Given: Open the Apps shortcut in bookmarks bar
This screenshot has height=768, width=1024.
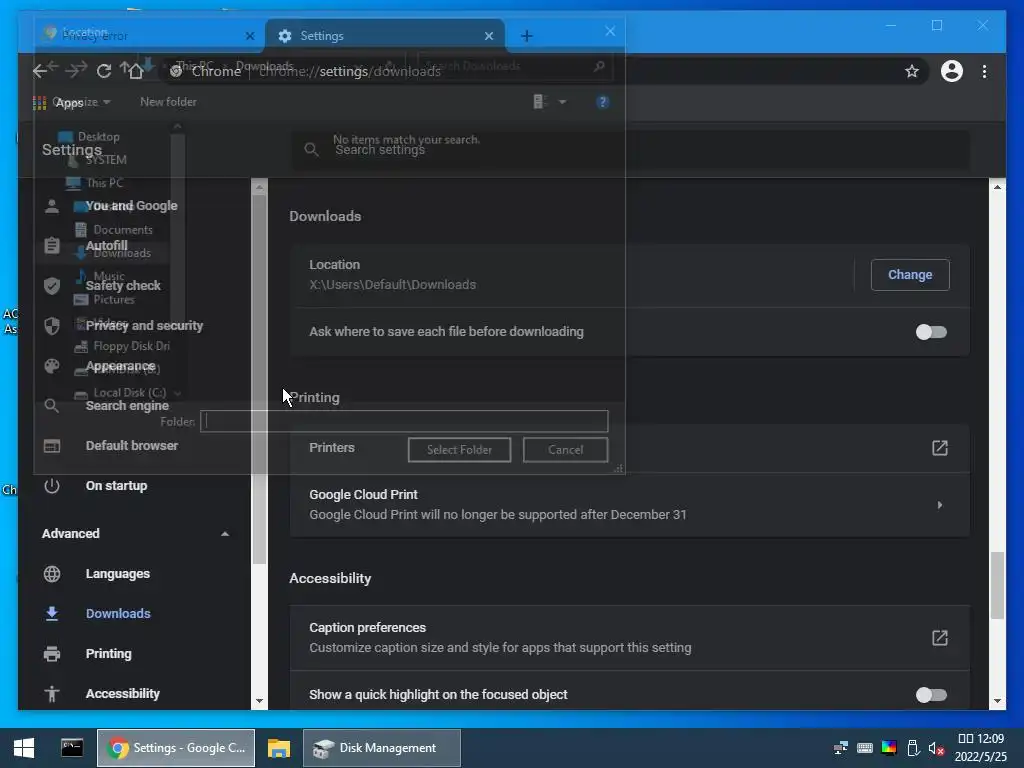Looking at the screenshot, I should point(58,103).
